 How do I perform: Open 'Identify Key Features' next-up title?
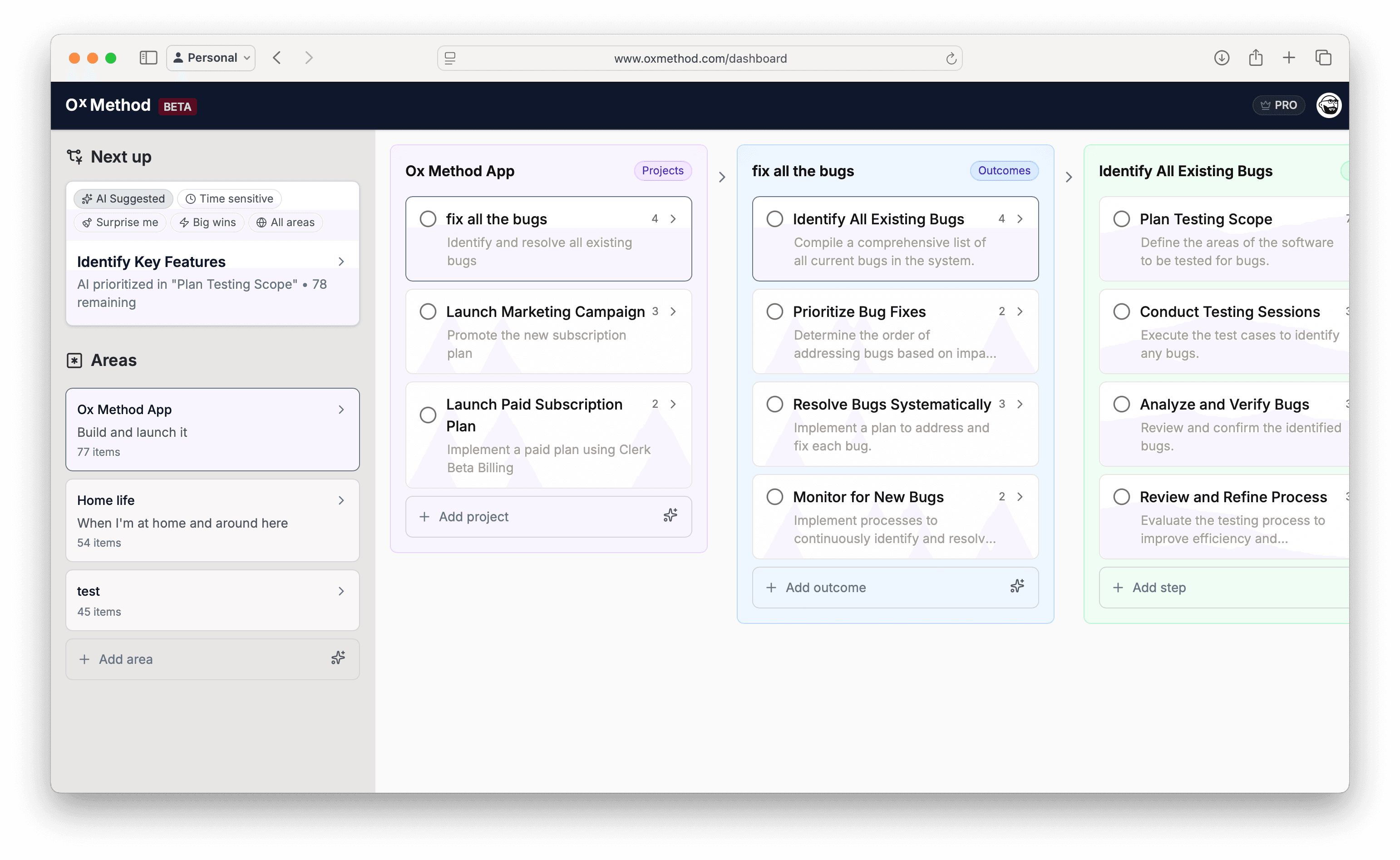[151, 262]
